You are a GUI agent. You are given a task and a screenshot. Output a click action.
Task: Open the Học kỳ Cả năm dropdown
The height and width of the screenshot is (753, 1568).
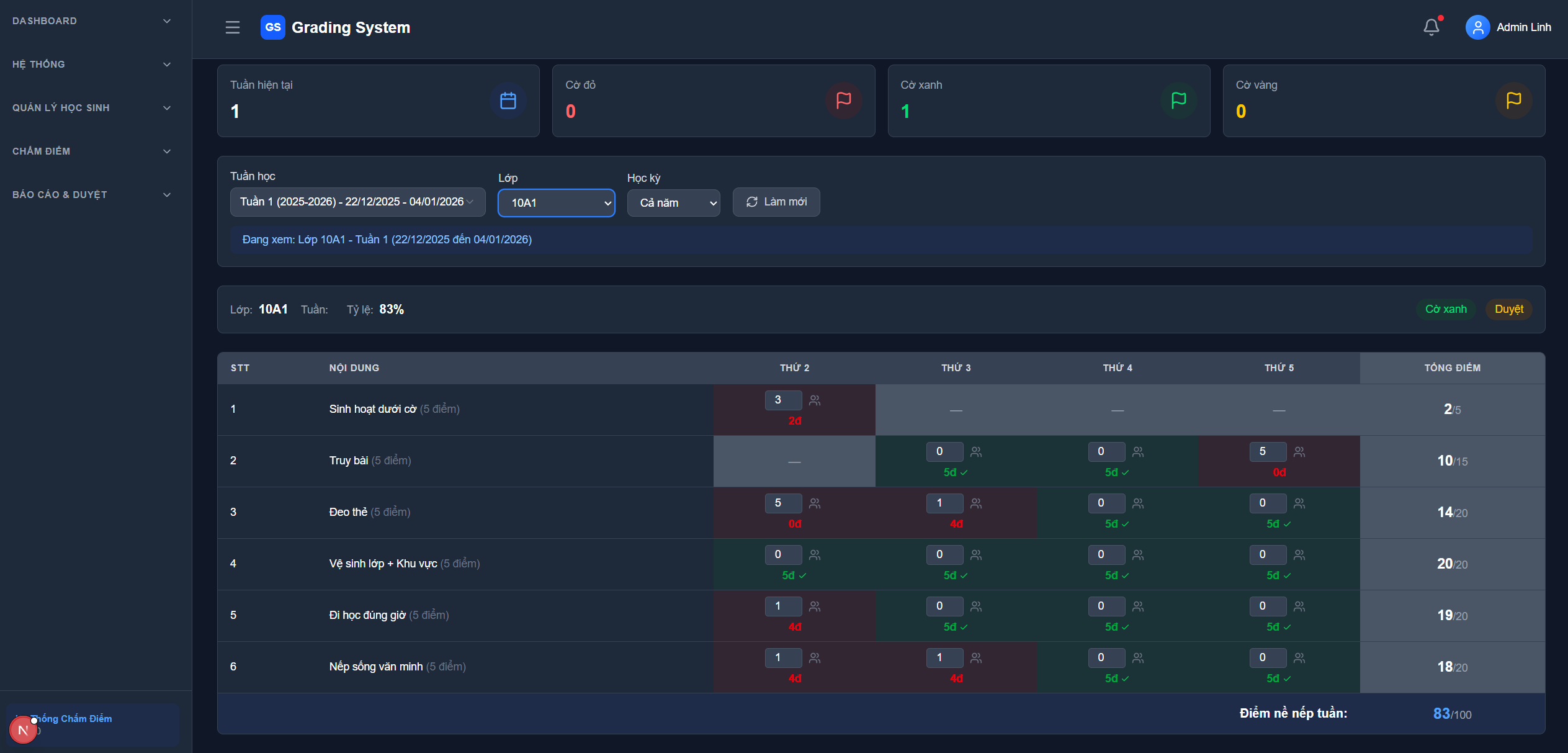(673, 203)
